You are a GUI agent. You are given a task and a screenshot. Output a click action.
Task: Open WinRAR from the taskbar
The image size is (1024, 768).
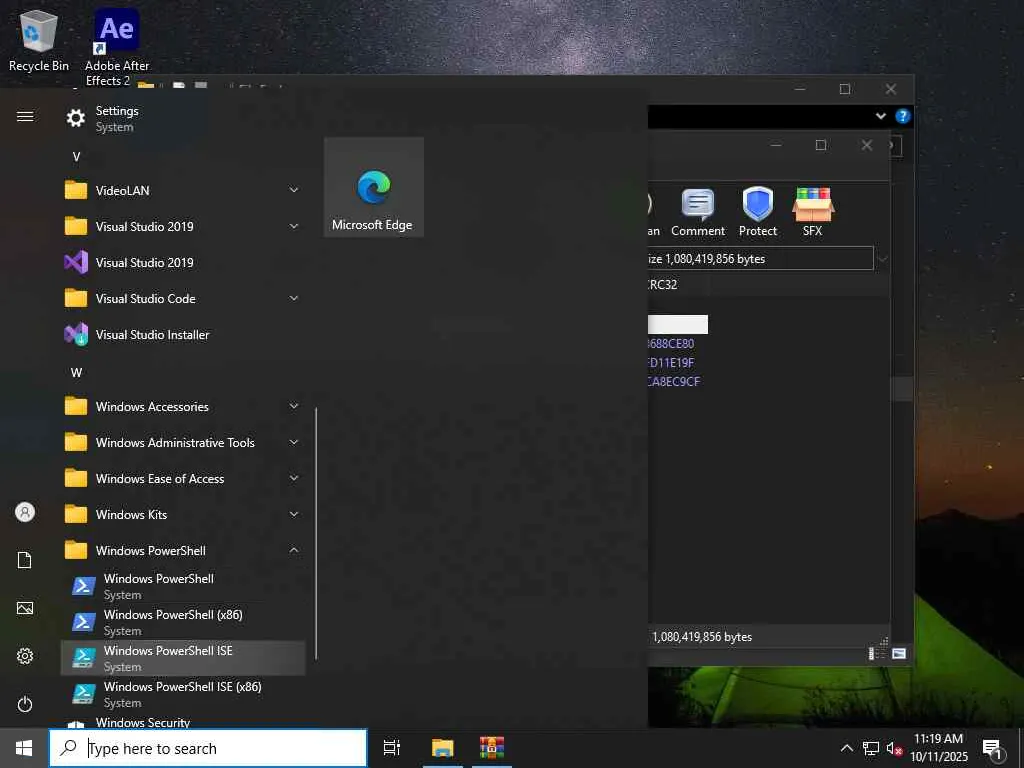coord(492,748)
